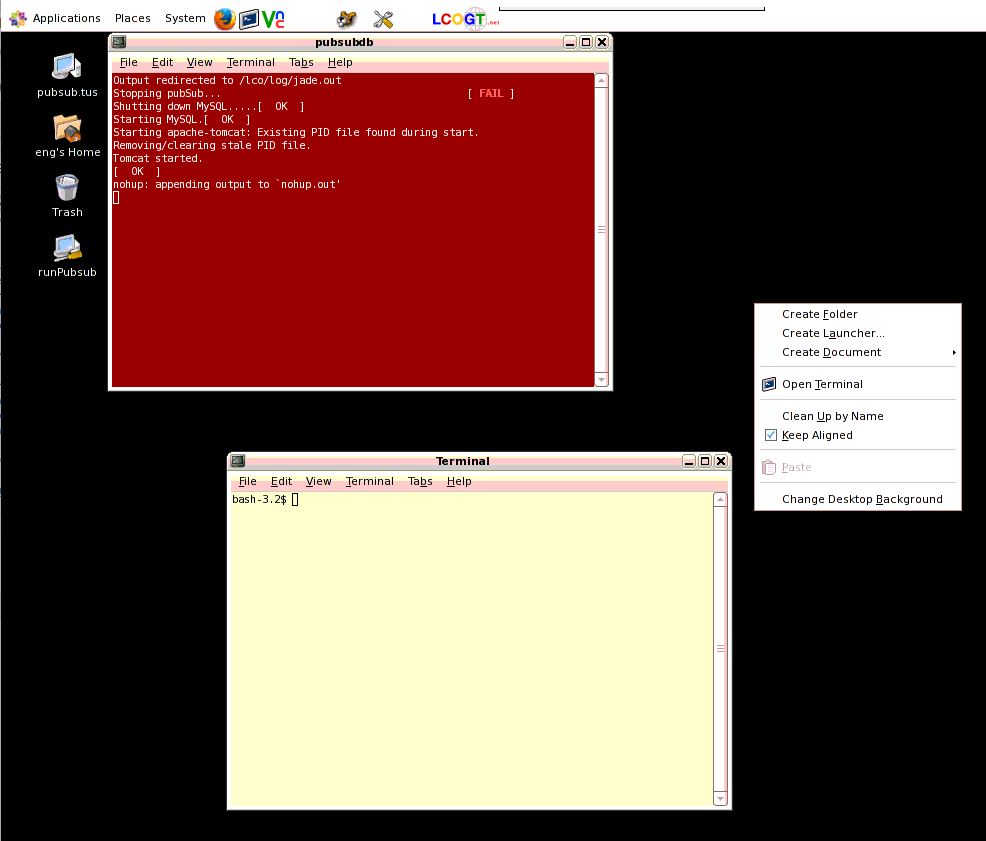Launch Firefox from the top panel
Screen dimensions: 986x841
point(224,18)
